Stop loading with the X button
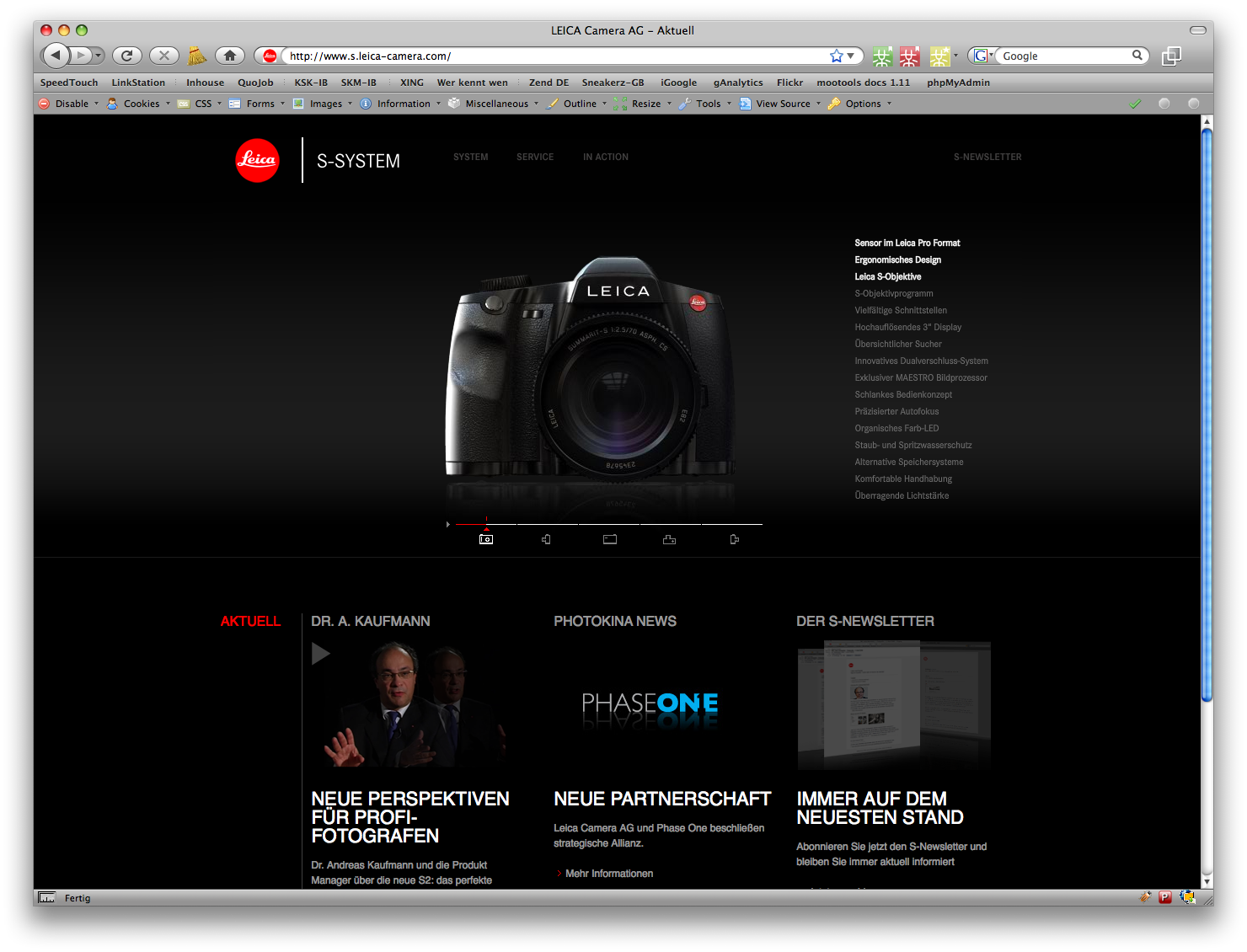The width and height of the screenshot is (1247, 952). pos(164,56)
